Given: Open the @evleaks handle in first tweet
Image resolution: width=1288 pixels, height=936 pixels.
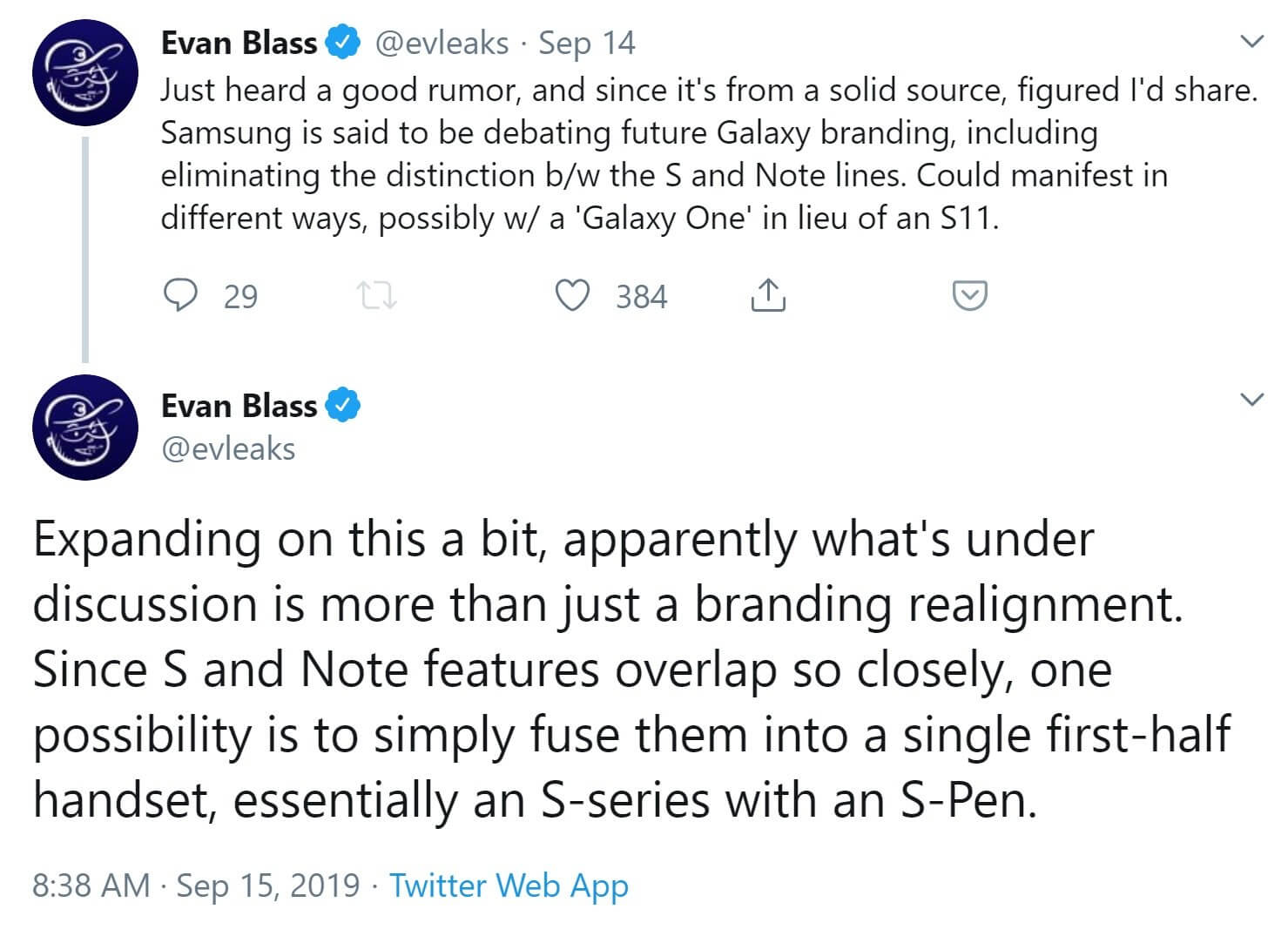Looking at the screenshot, I should pos(442,43).
